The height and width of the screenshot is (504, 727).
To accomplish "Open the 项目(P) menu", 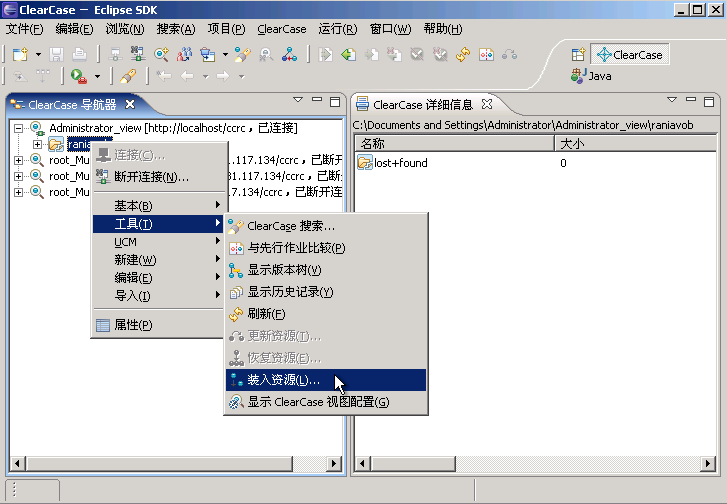I will (x=226, y=29).
